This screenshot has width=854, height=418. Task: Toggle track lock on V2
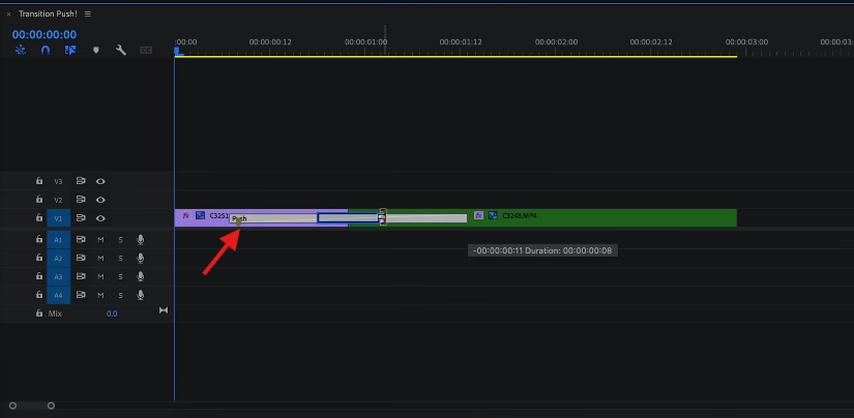click(x=39, y=199)
